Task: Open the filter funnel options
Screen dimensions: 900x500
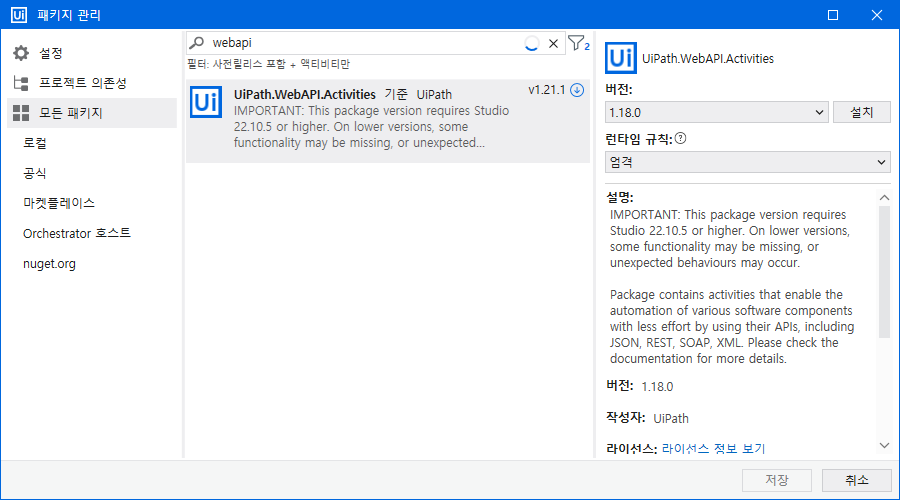Action: [579, 43]
